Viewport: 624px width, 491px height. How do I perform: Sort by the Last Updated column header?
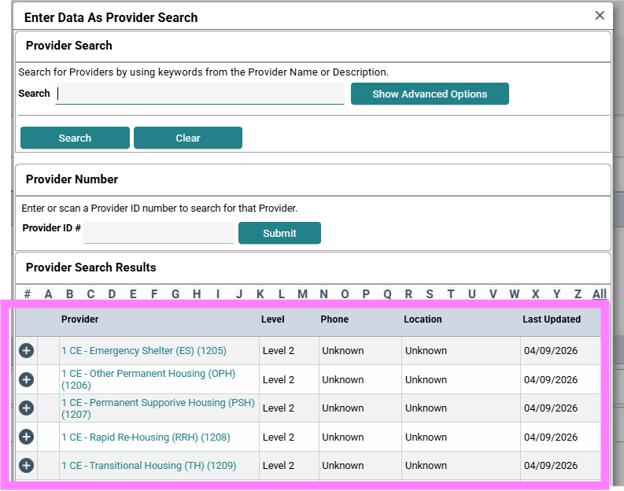[551, 319]
